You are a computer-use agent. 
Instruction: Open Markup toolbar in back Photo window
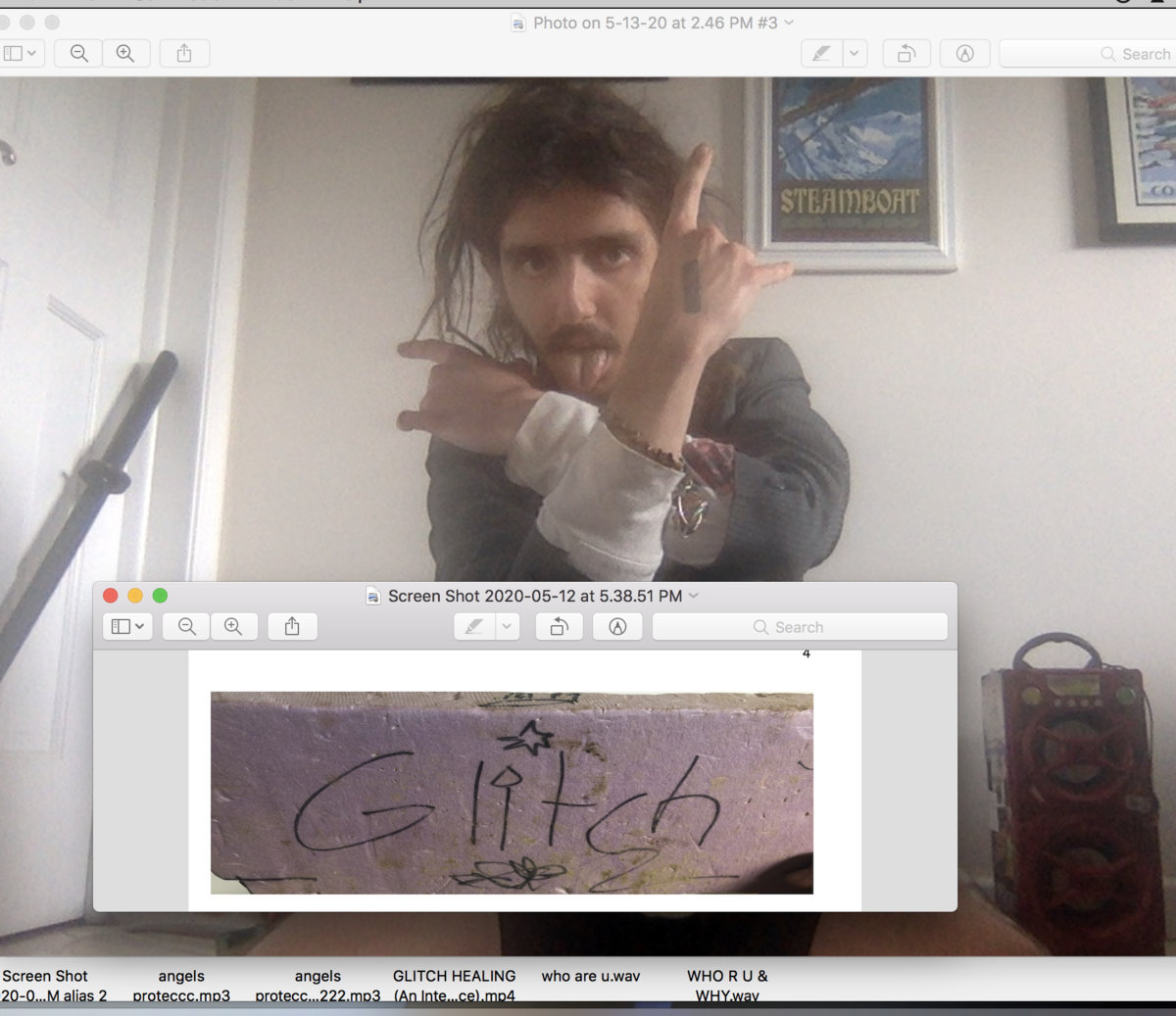pyautogui.click(x=965, y=53)
